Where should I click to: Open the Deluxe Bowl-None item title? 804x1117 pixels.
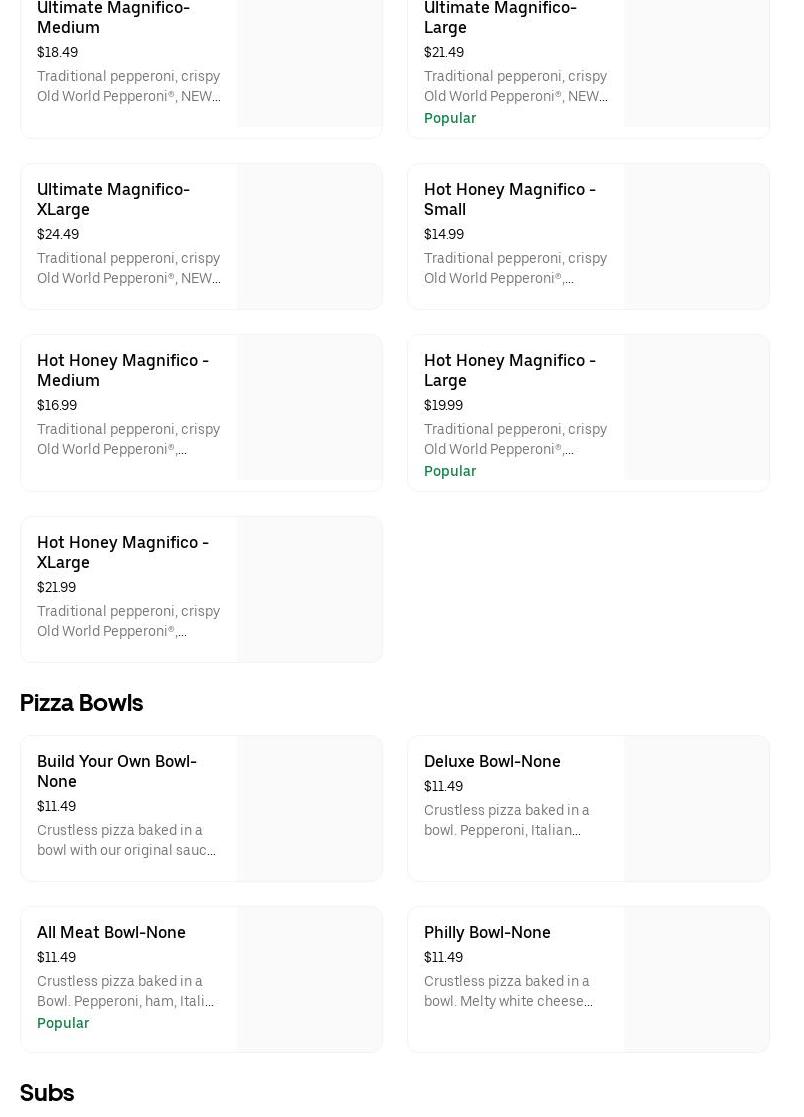[492, 761]
